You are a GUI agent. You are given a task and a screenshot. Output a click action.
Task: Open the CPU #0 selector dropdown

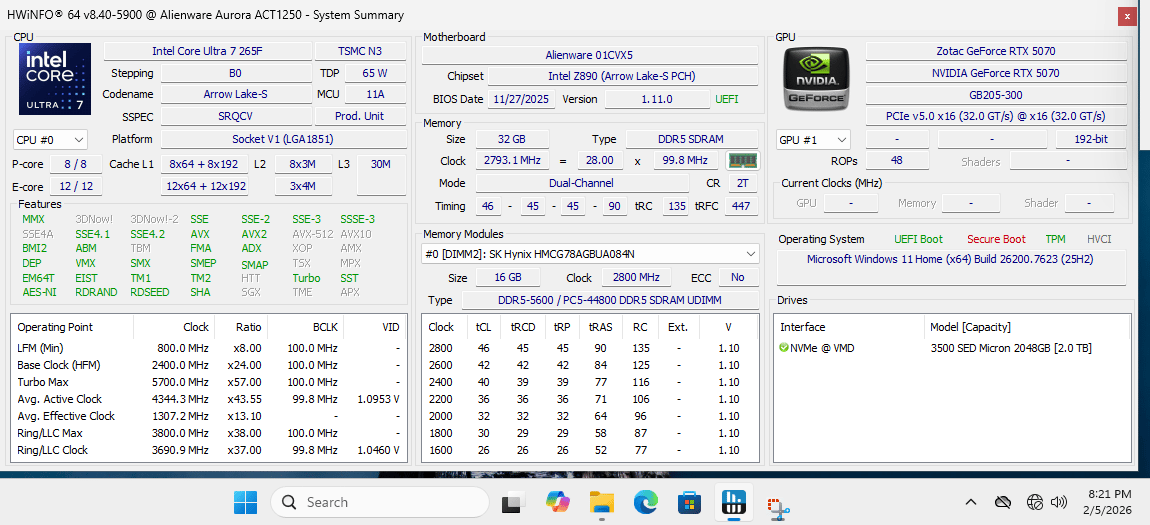point(51,139)
